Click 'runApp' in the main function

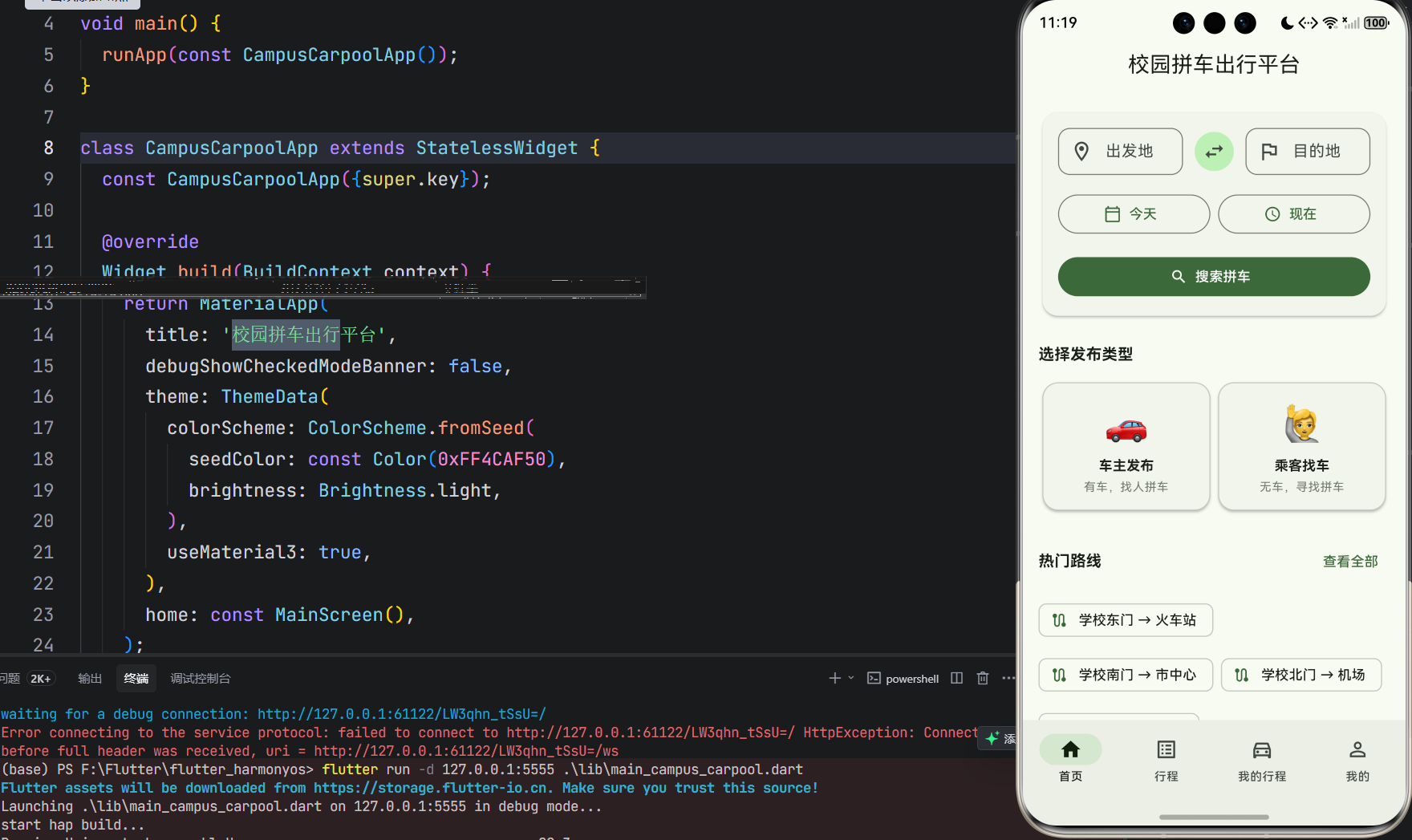[134, 55]
